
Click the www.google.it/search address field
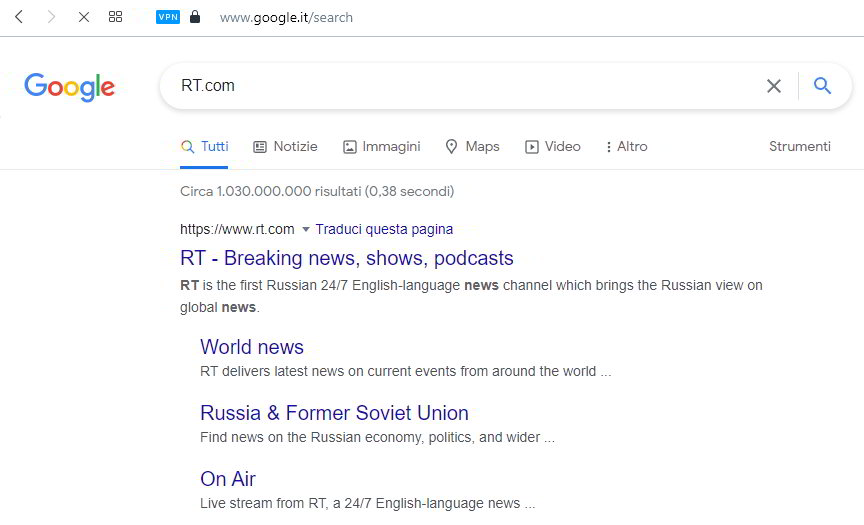pyautogui.click(x=286, y=18)
